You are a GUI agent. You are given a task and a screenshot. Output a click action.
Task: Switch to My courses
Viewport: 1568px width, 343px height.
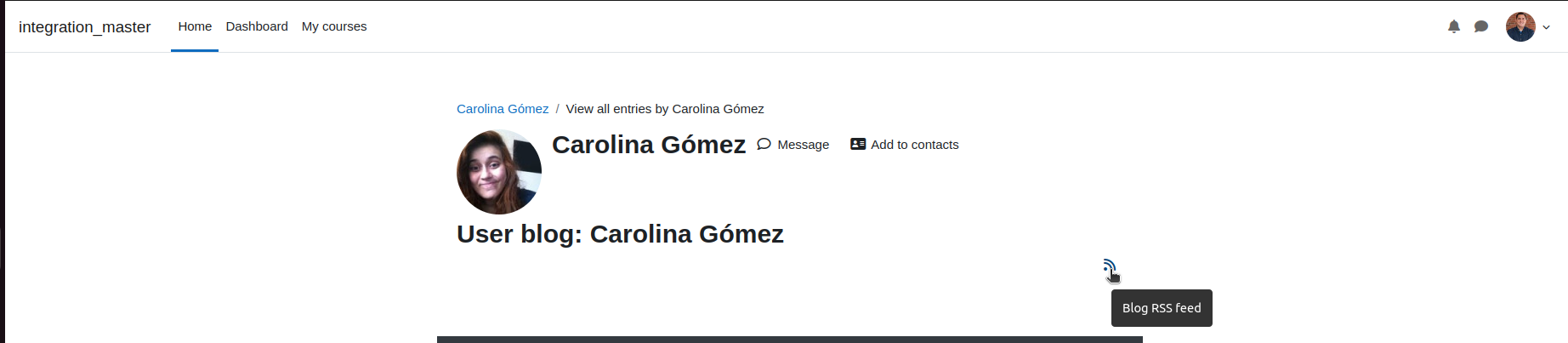click(x=334, y=26)
